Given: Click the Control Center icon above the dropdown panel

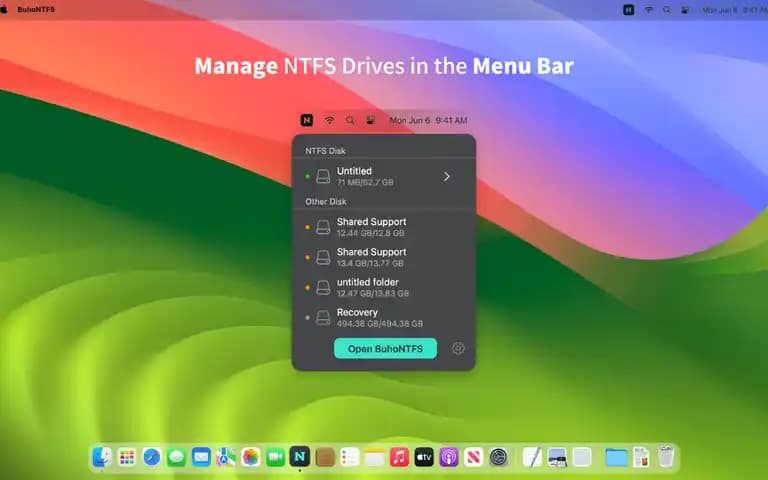Looking at the screenshot, I should 371,120.
